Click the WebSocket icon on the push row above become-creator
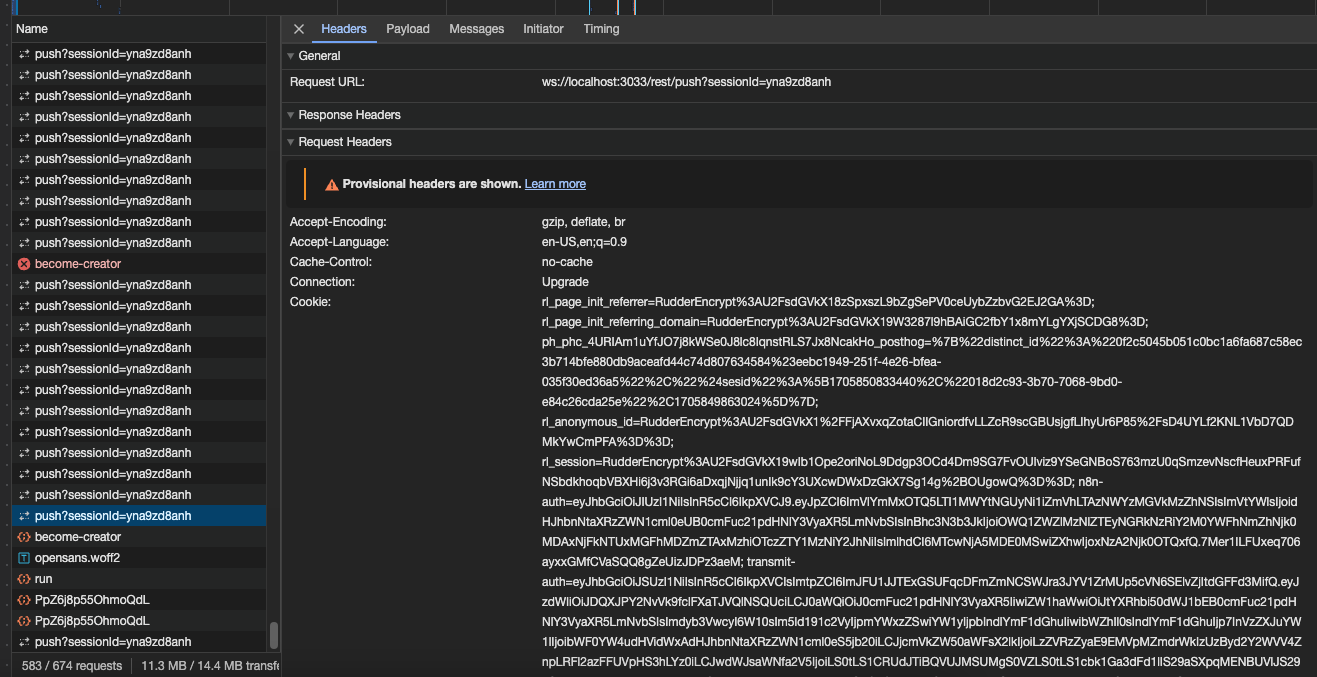This screenshot has height=677, width=1317. (x=22, y=242)
